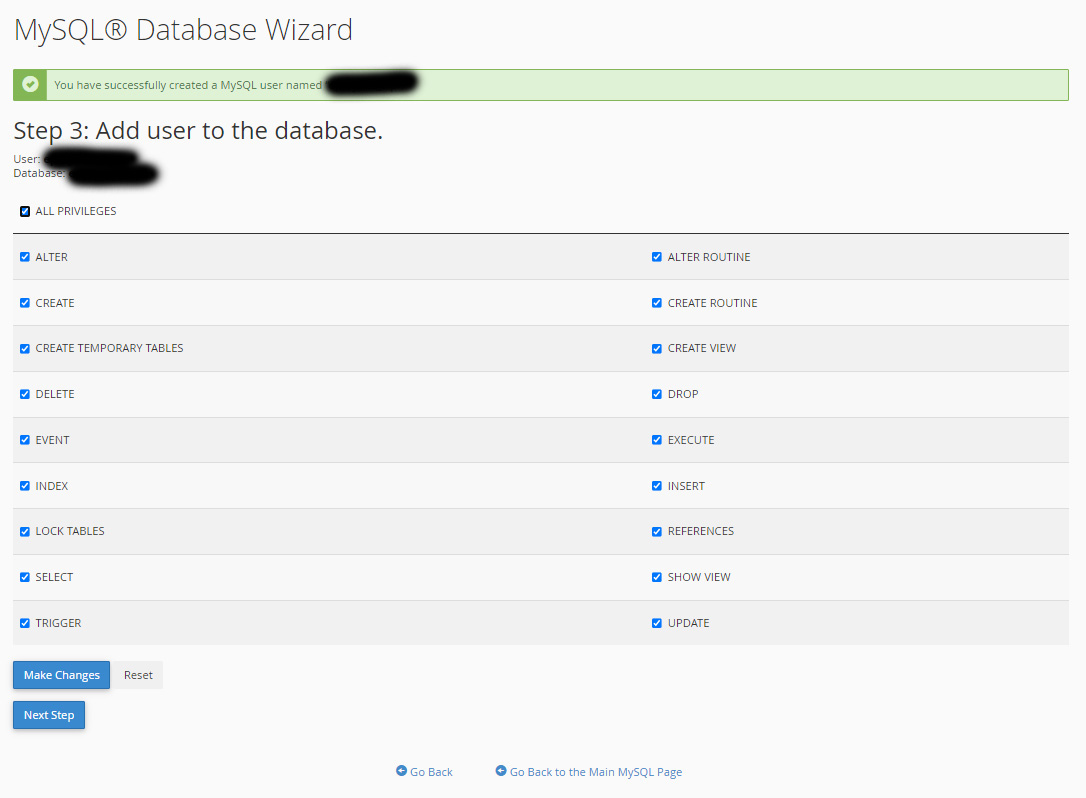Toggle the TRIGGER privilege checkbox
Screen dimensions: 1086x798
(25, 623)
